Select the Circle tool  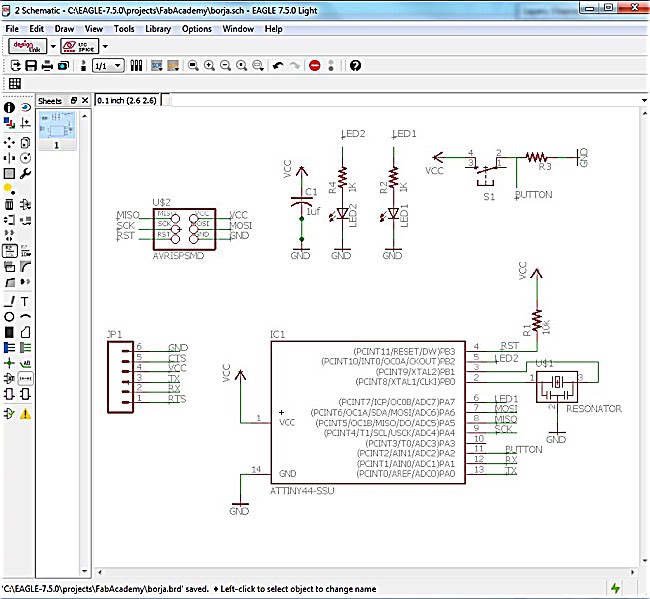point(9,317)
